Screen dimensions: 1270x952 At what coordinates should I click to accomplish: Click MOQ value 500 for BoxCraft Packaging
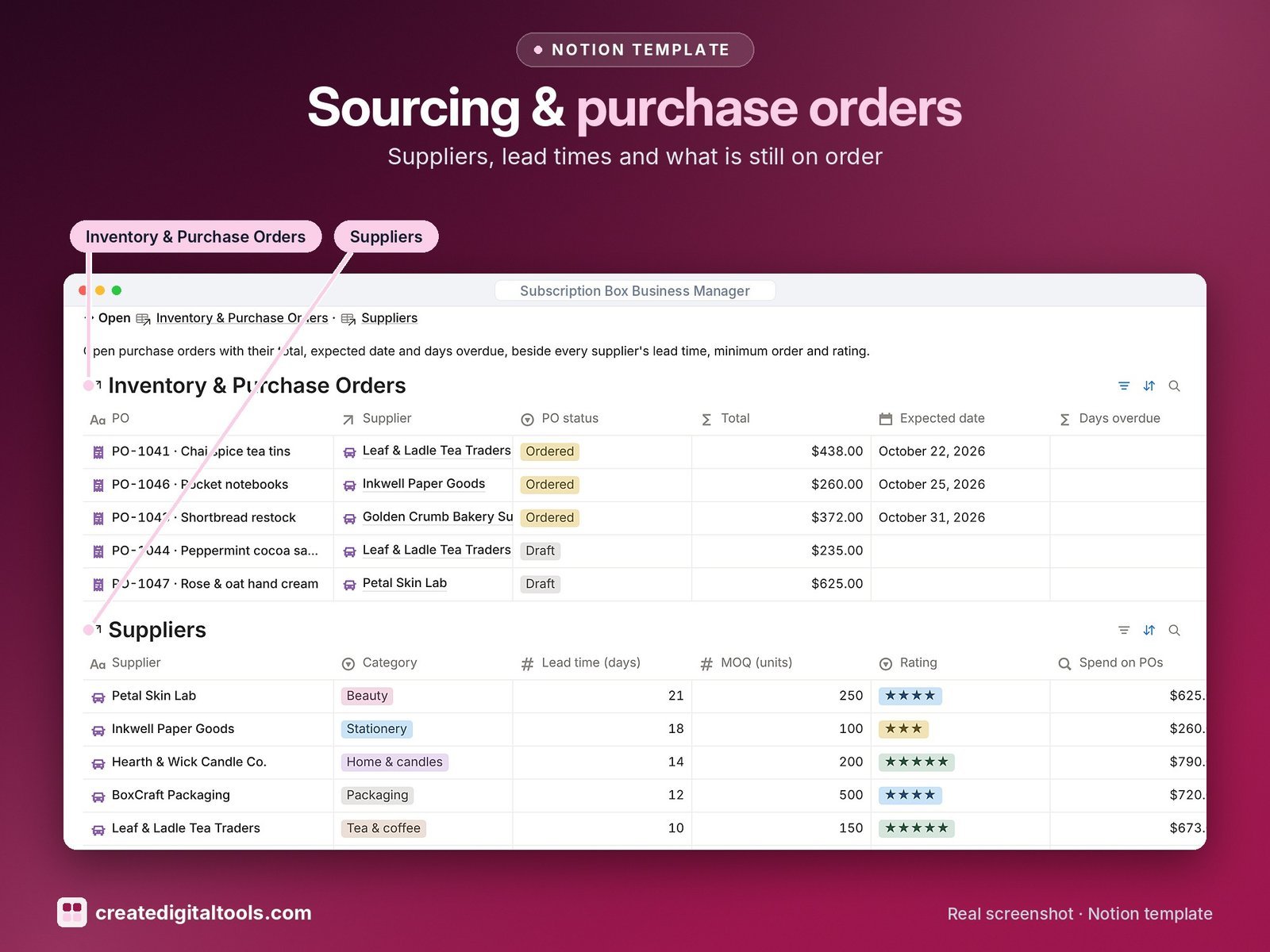(x=851, y=795)
